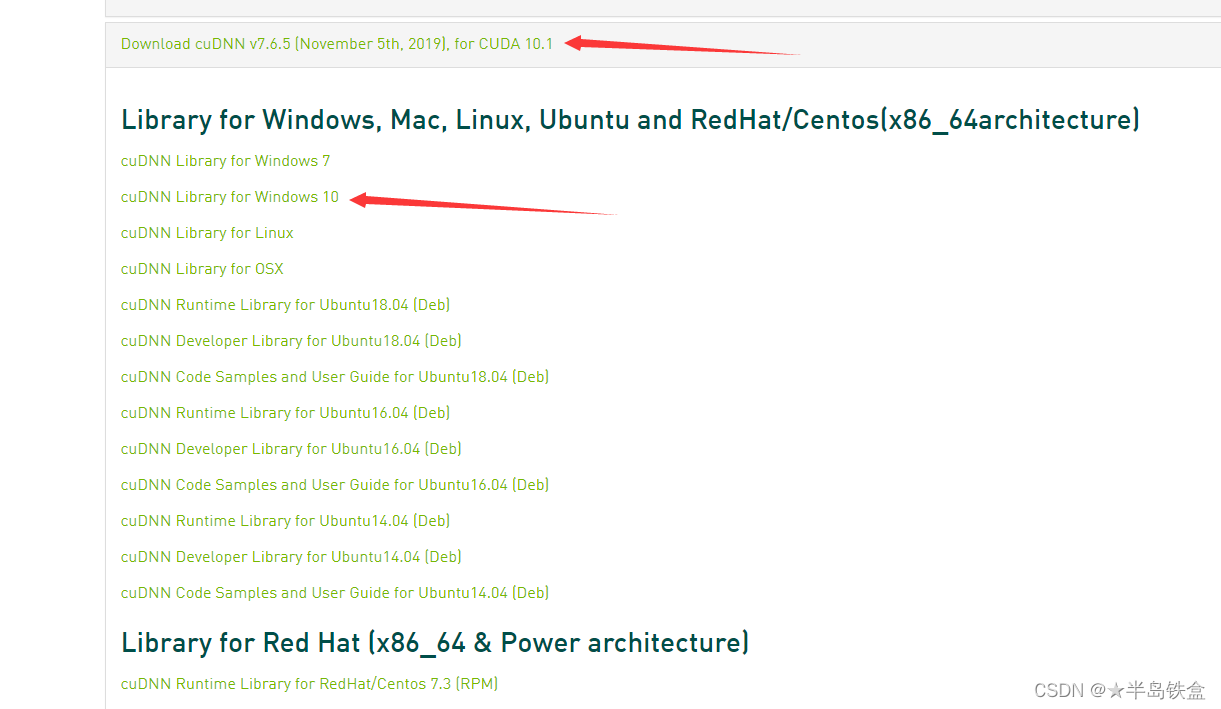Open cuDNN Library for Windows 7 link
Screen dimensions: 1221x709
225,161
